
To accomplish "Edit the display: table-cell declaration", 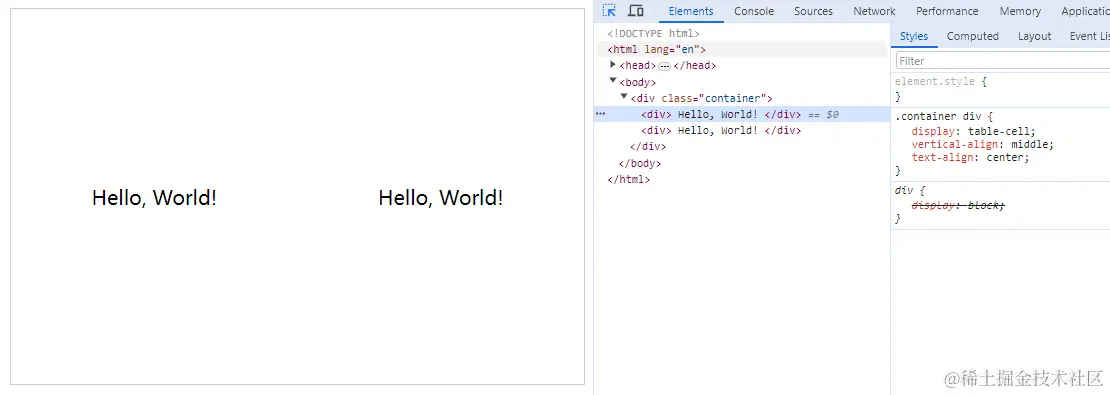I will click(x=973, y=131).
